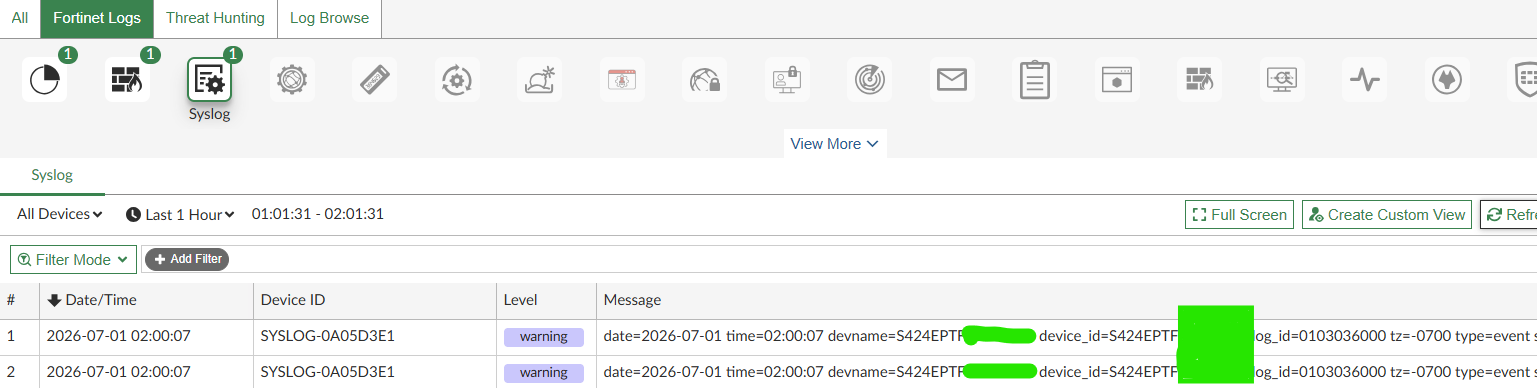Open the Last 1 Hour time range dropdown

pyautogui.click(x=180, y=214)
